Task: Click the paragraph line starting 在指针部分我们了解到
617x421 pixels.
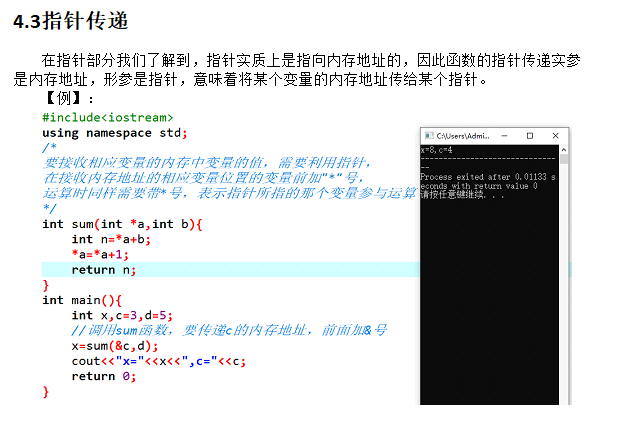Action: (x=311, y=60)
